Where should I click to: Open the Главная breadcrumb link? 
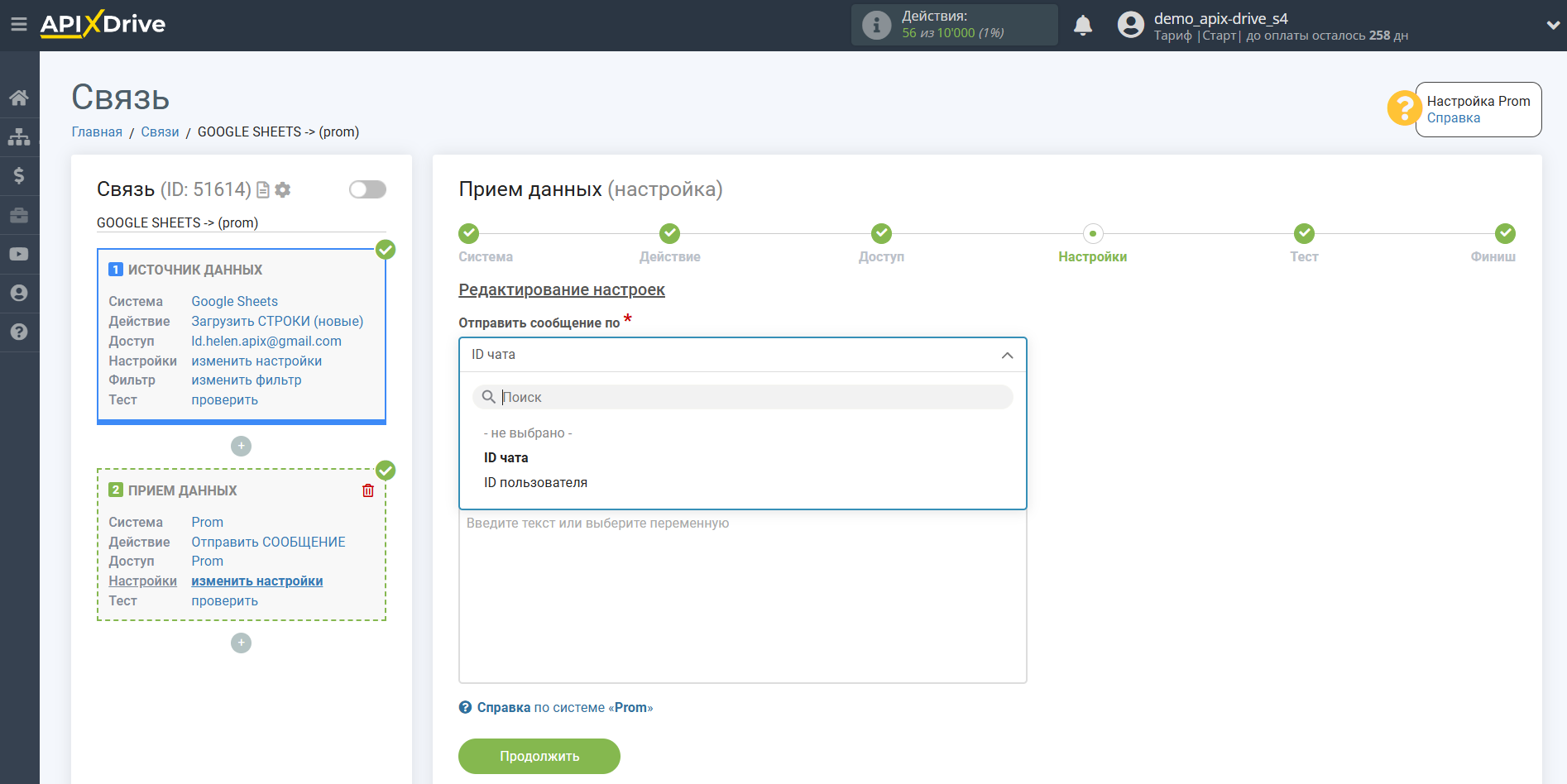(x=97, y=132)
